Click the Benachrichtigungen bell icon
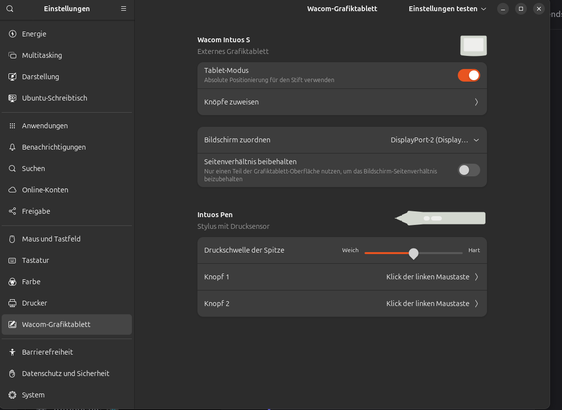 (13, 147)
